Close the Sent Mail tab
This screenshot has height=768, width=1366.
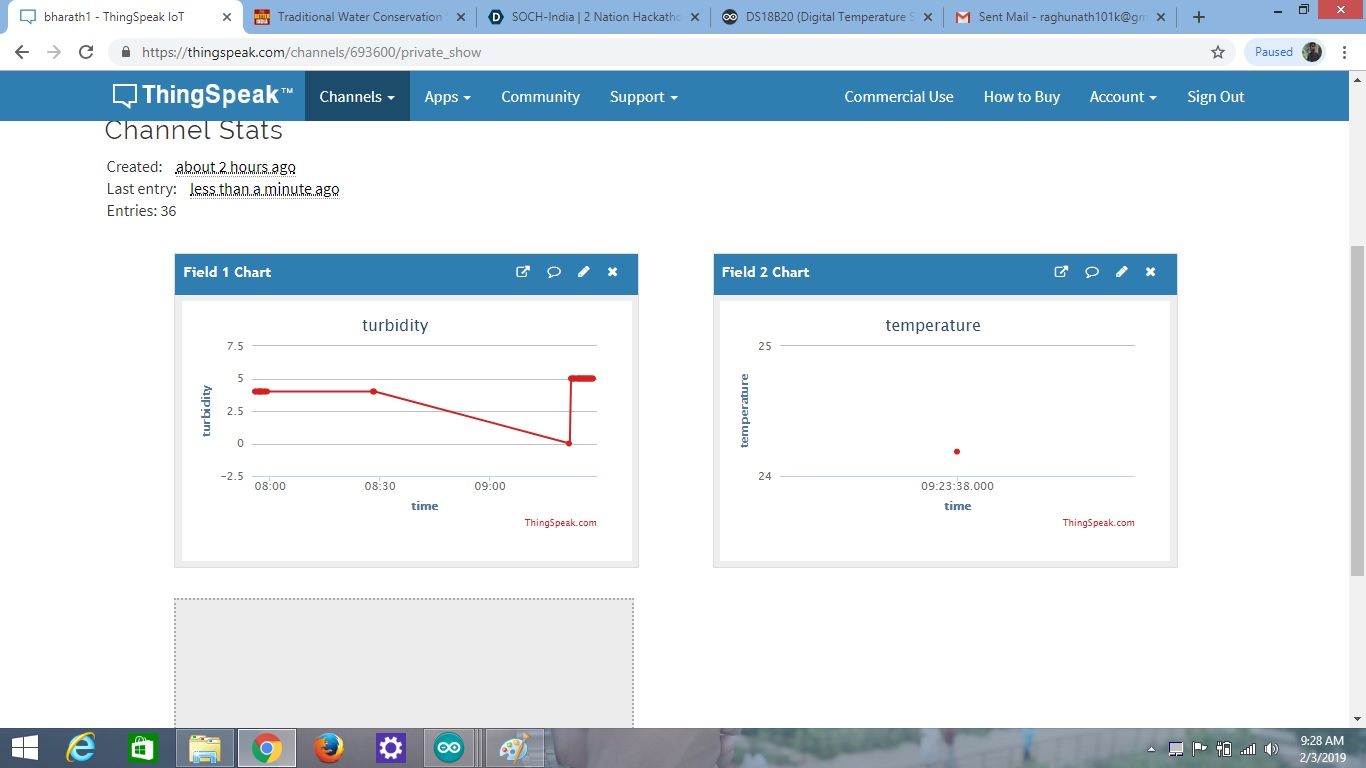pyautogui.click(x=1160, y=17)
